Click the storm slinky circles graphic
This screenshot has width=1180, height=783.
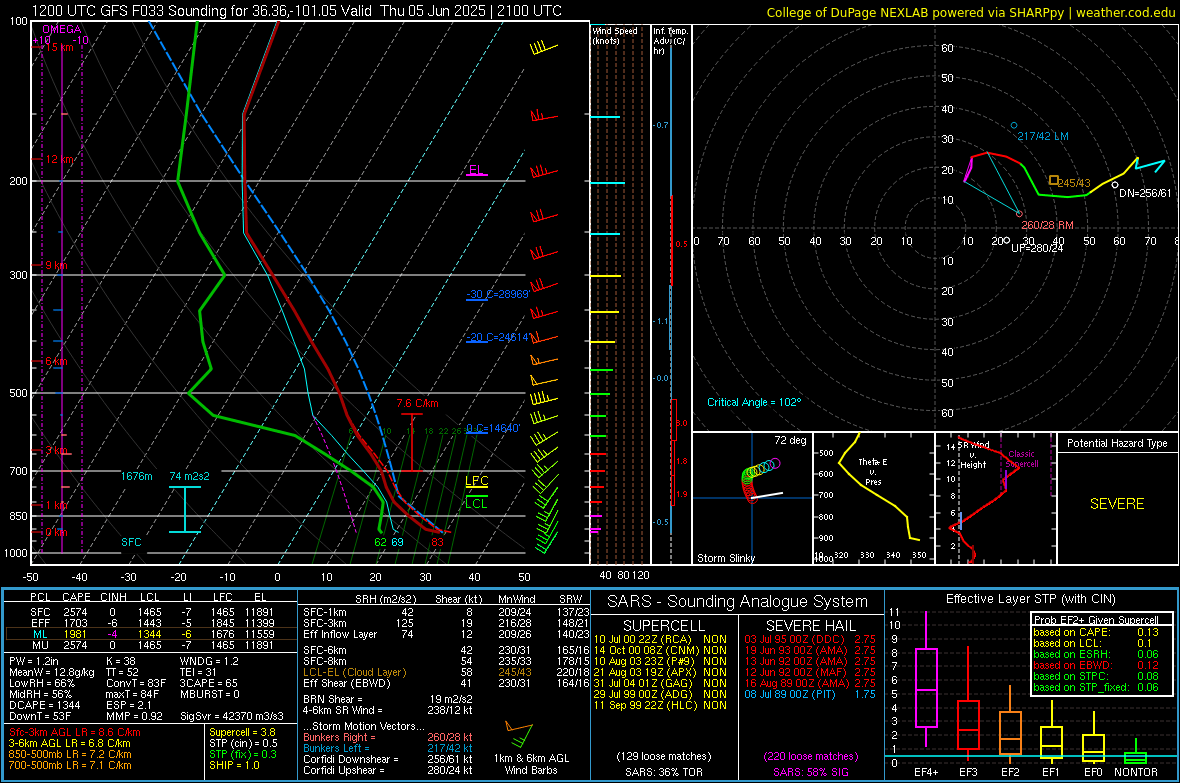click(760, 479)
